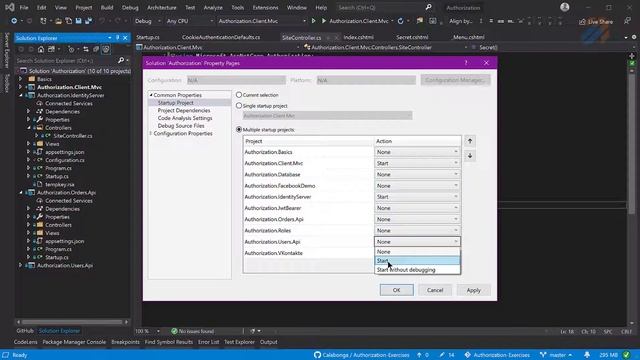This screenshot has height=360, width=640.
Task: Open the Error List tab
Action: [209, 342]
